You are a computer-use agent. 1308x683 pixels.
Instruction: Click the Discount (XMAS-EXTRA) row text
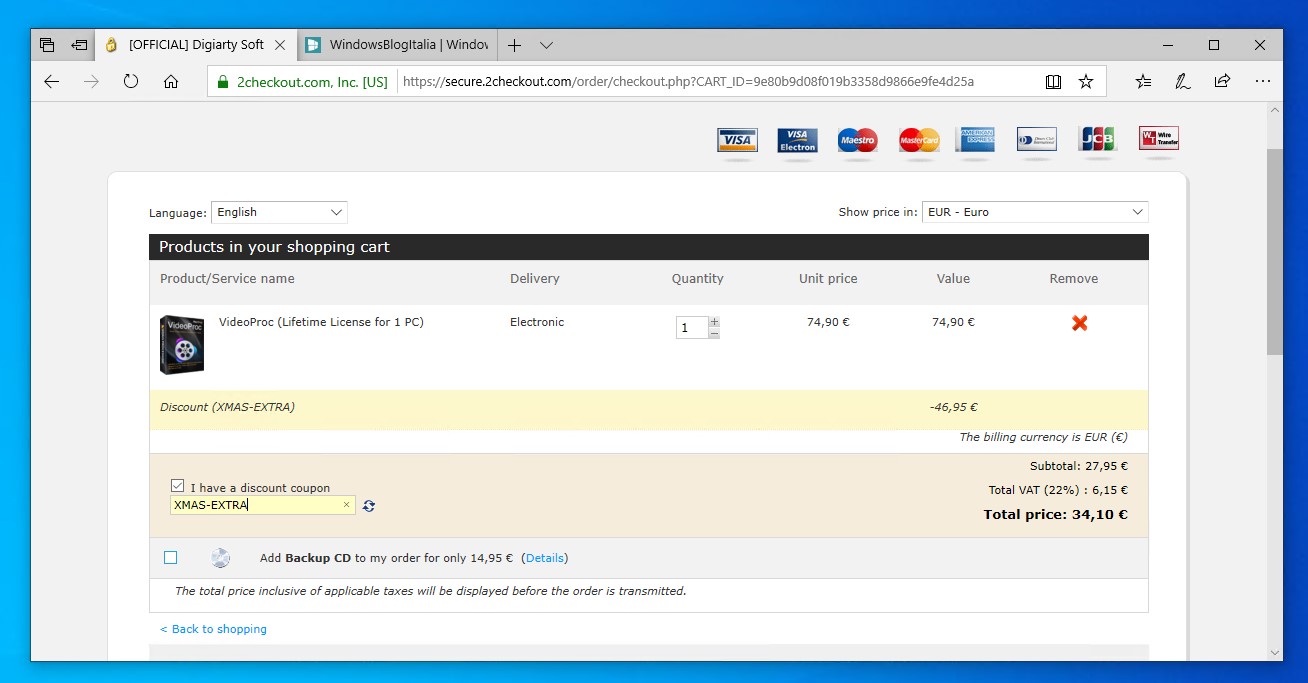(227, 407)
